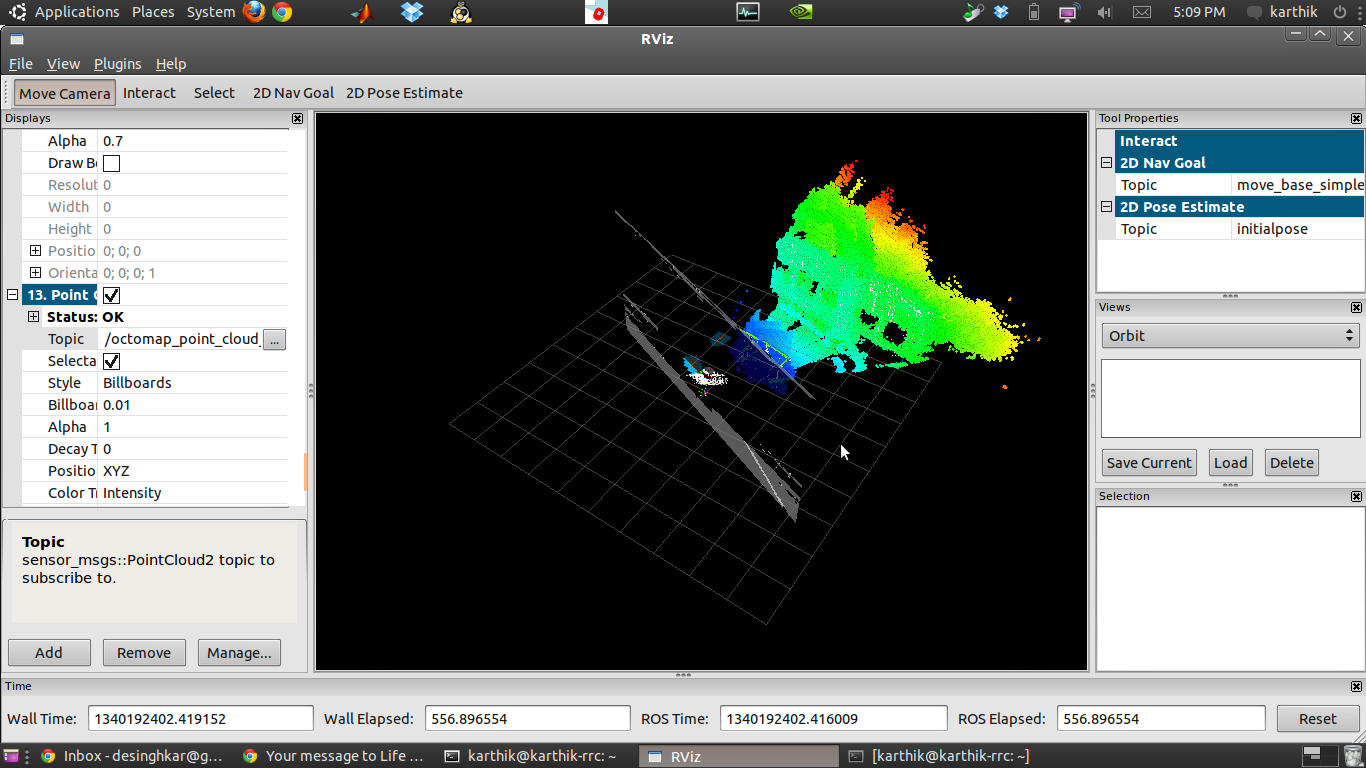
Task: Open the Orbit view type dropdown
Action: coord(1230,336)
